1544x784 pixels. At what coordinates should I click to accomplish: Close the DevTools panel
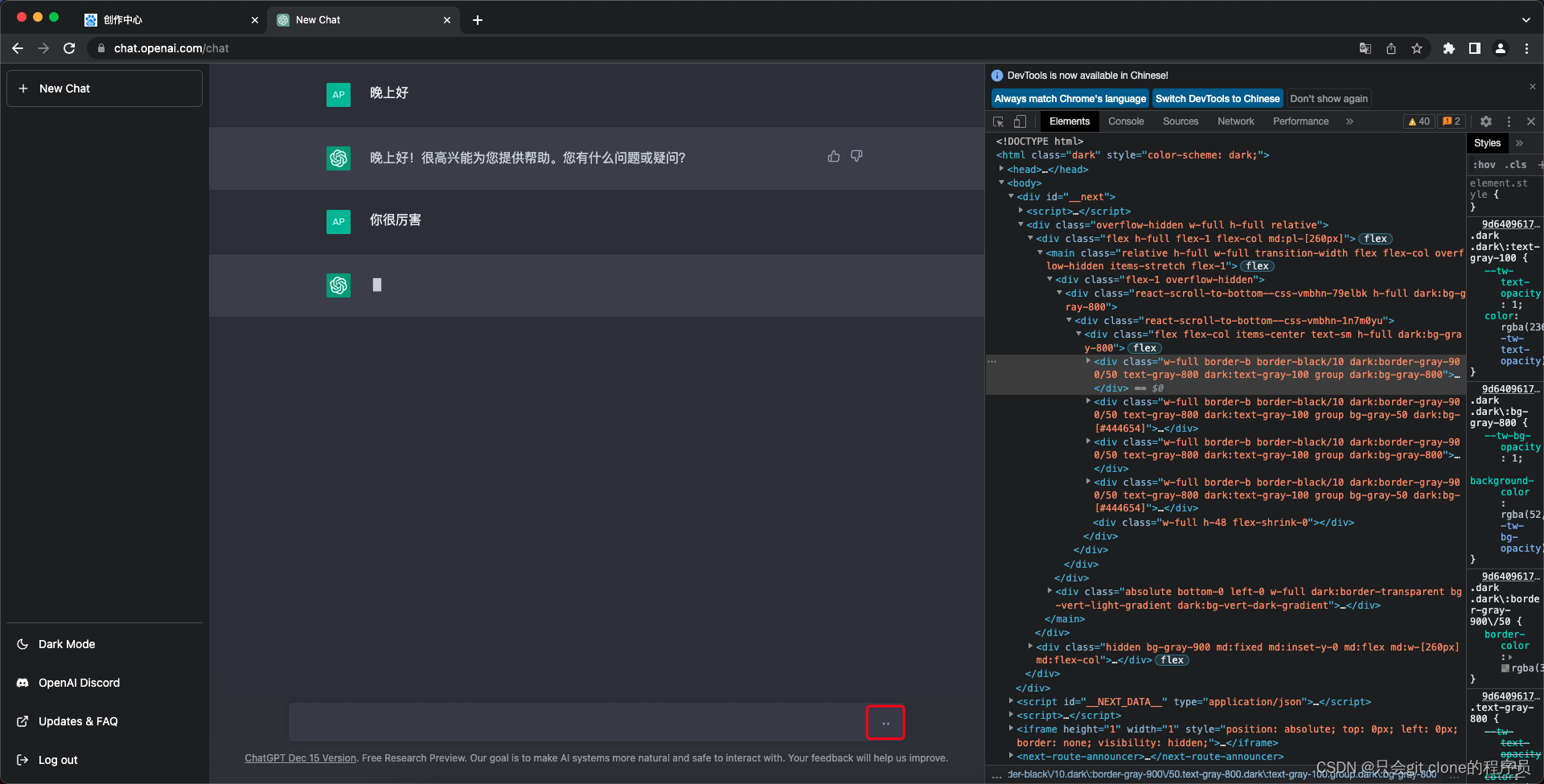coord(1531,121)
